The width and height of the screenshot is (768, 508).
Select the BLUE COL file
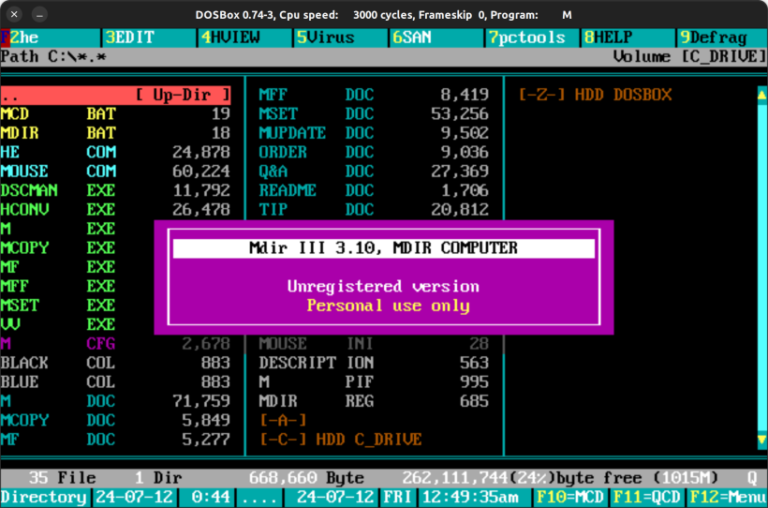click(x=116, y=382)
